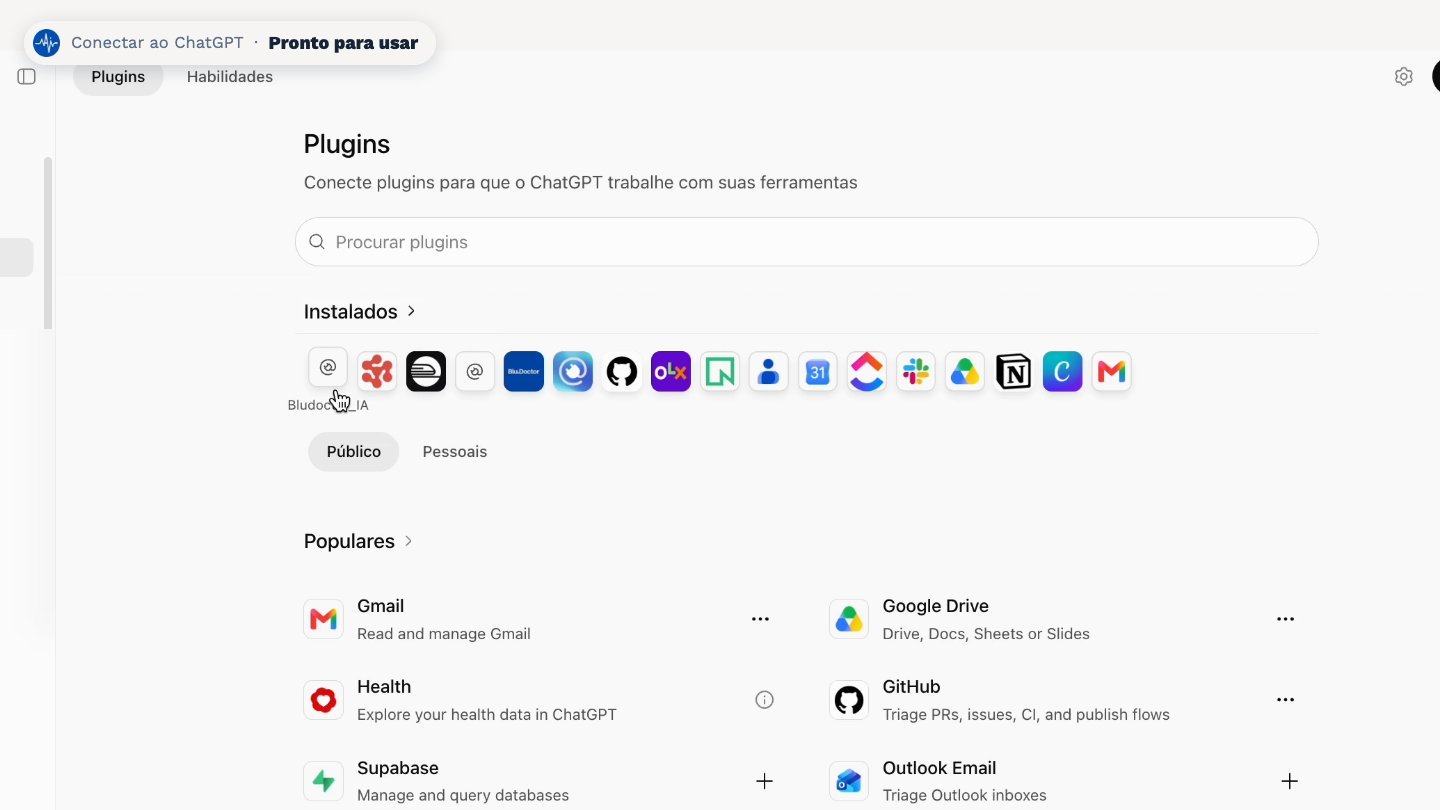This screenshot has width=1440, height=810.
Task: Open GitHub in the Instalados row
Action: click(x=622, y=372)
